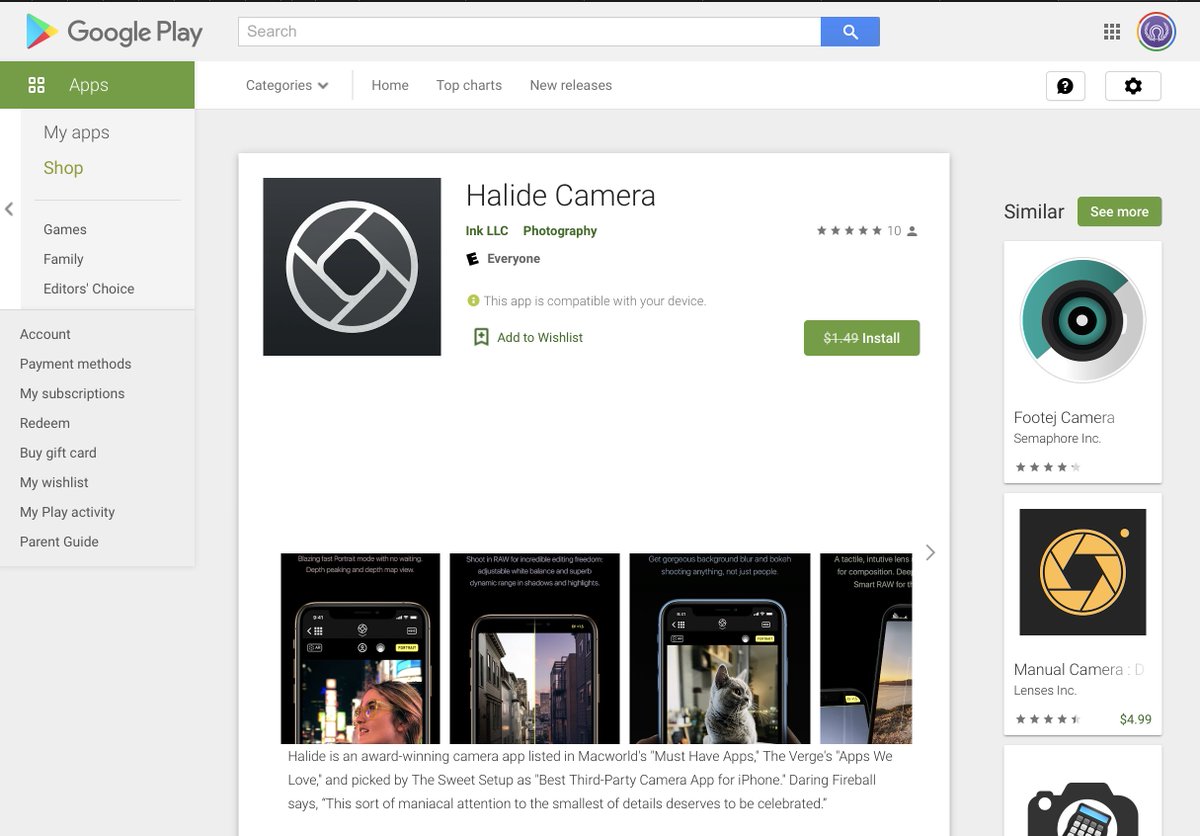Open My wishlist link
Viewport: 1200px width, 836px height.
[x=54, y=482]
